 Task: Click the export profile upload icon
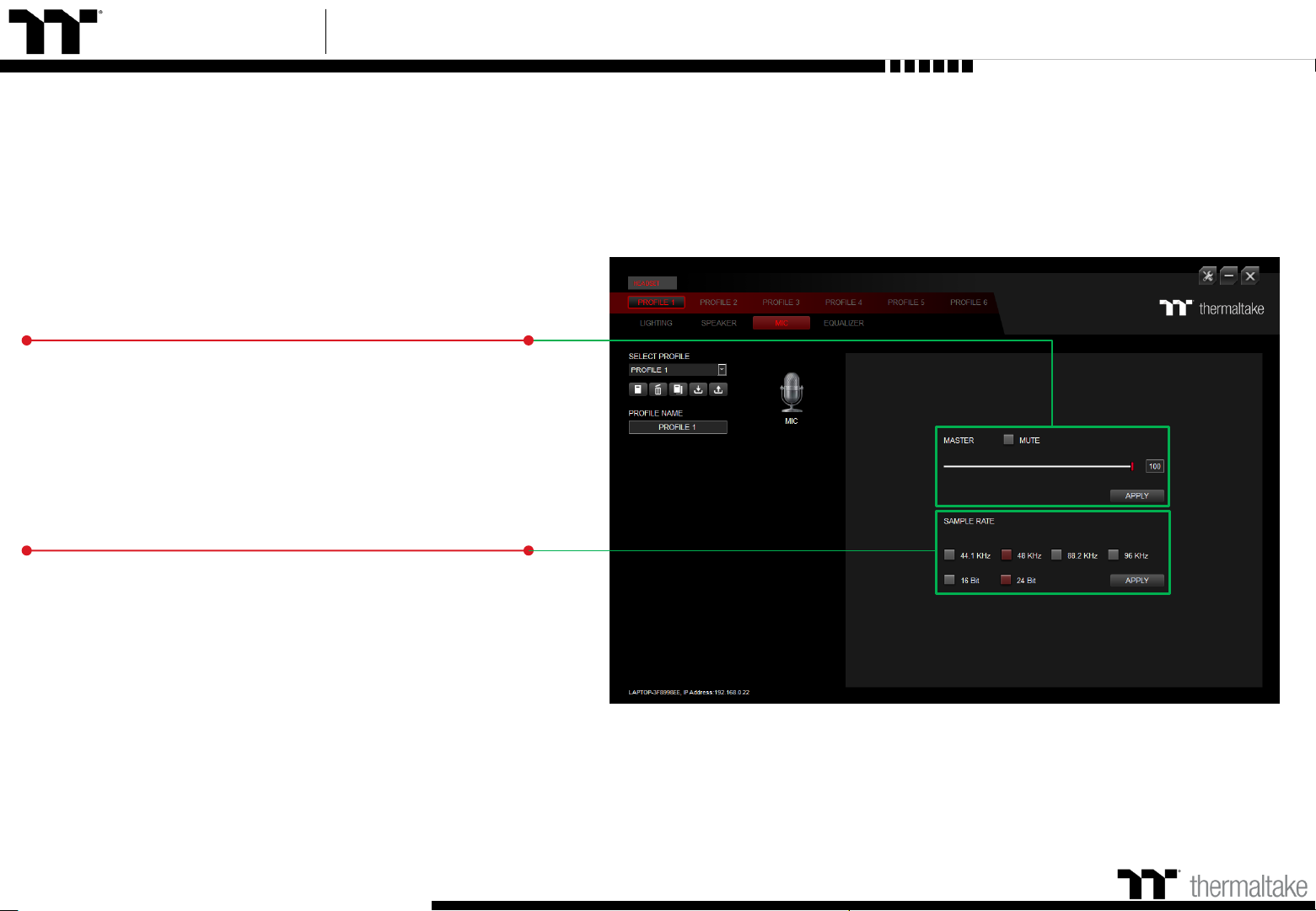(x=718, y=389)
